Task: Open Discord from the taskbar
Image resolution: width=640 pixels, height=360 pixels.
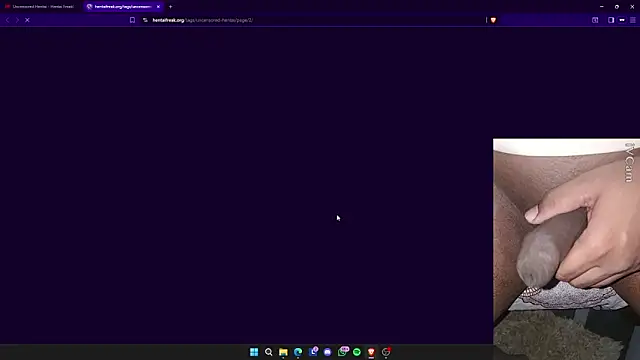Action: tap(327, 352)
